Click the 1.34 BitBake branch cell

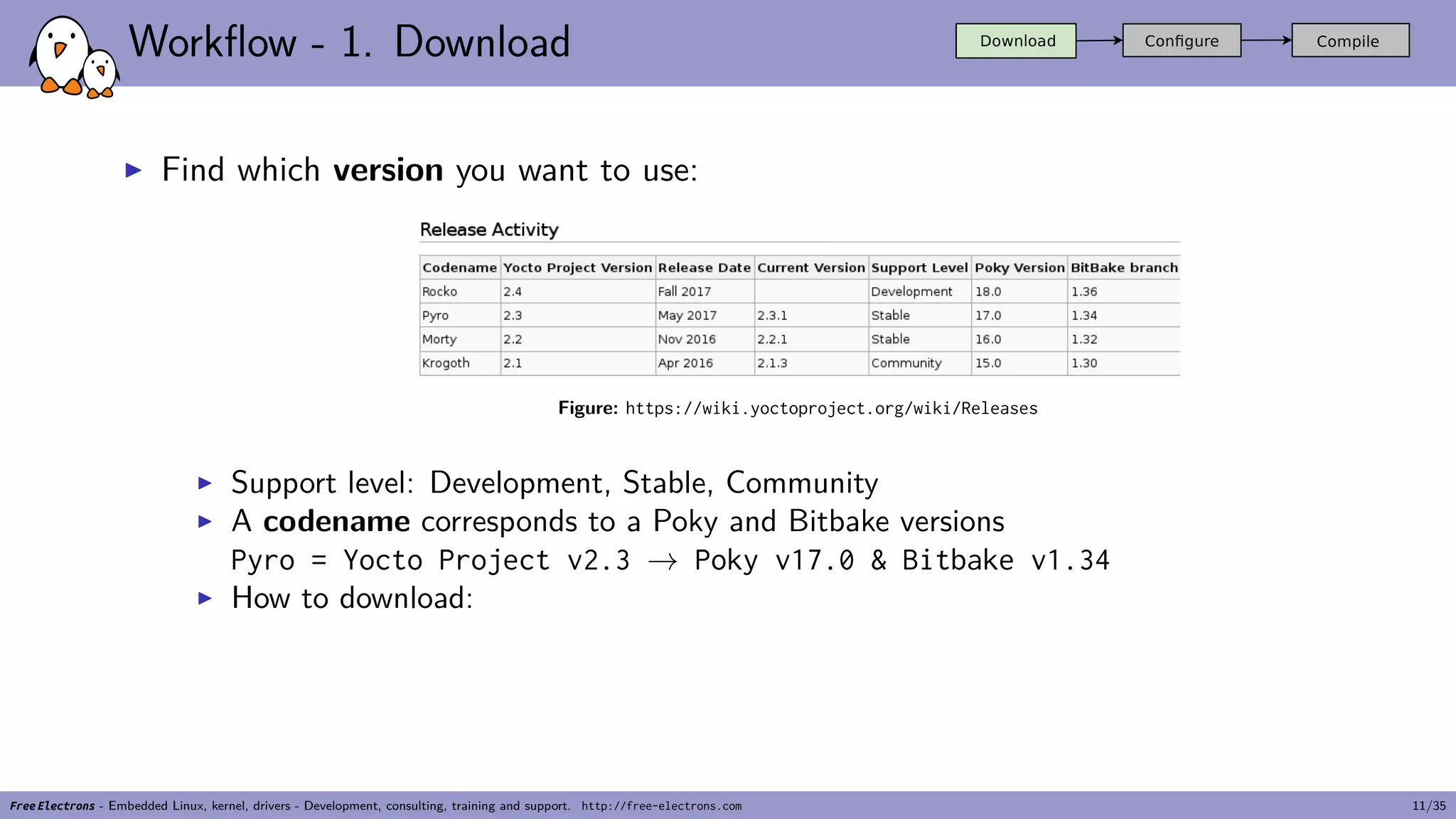(x=1124, y=315)
